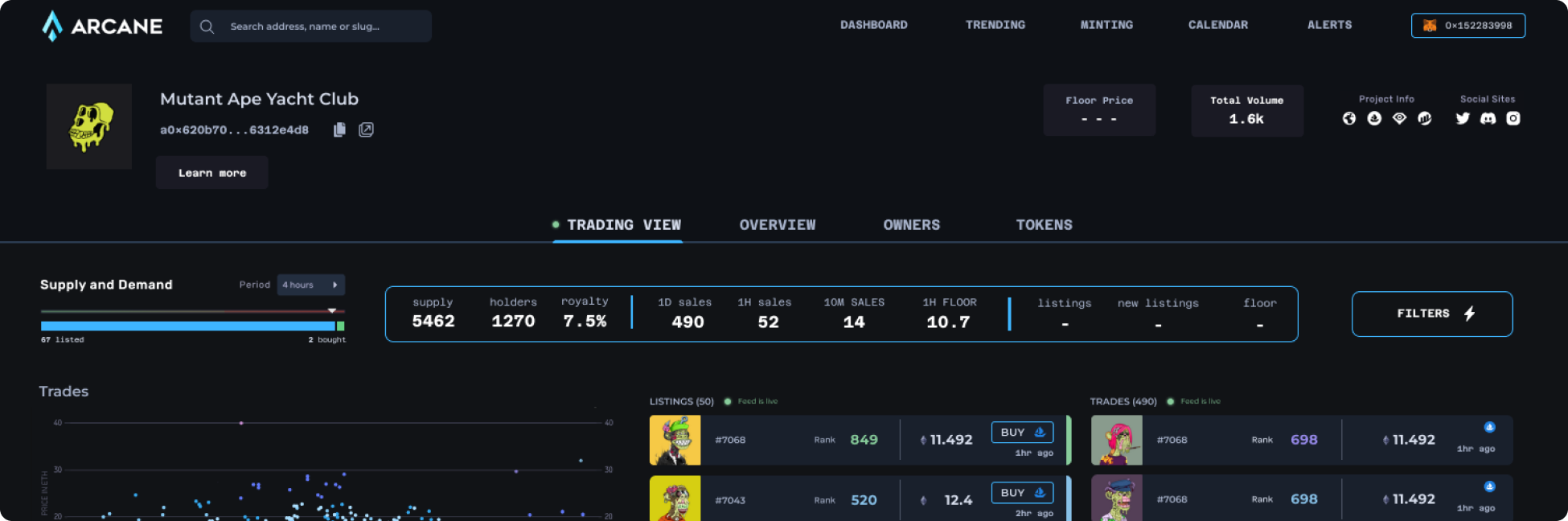The width and height of the screenshot is (1568, 521).
Task: Open the blue-cap ape trade thumbnail
Action: click(1117, 498)
